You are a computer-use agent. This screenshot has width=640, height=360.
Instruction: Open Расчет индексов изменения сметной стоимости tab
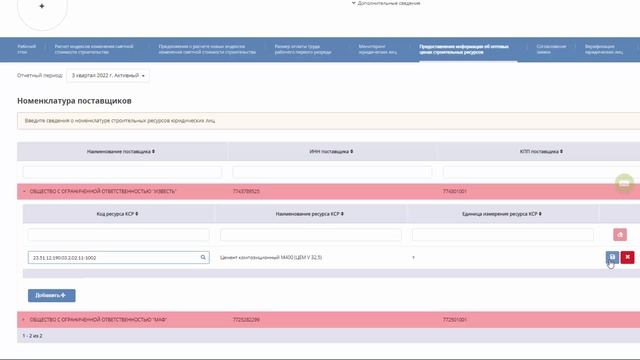tap(94, 49)
